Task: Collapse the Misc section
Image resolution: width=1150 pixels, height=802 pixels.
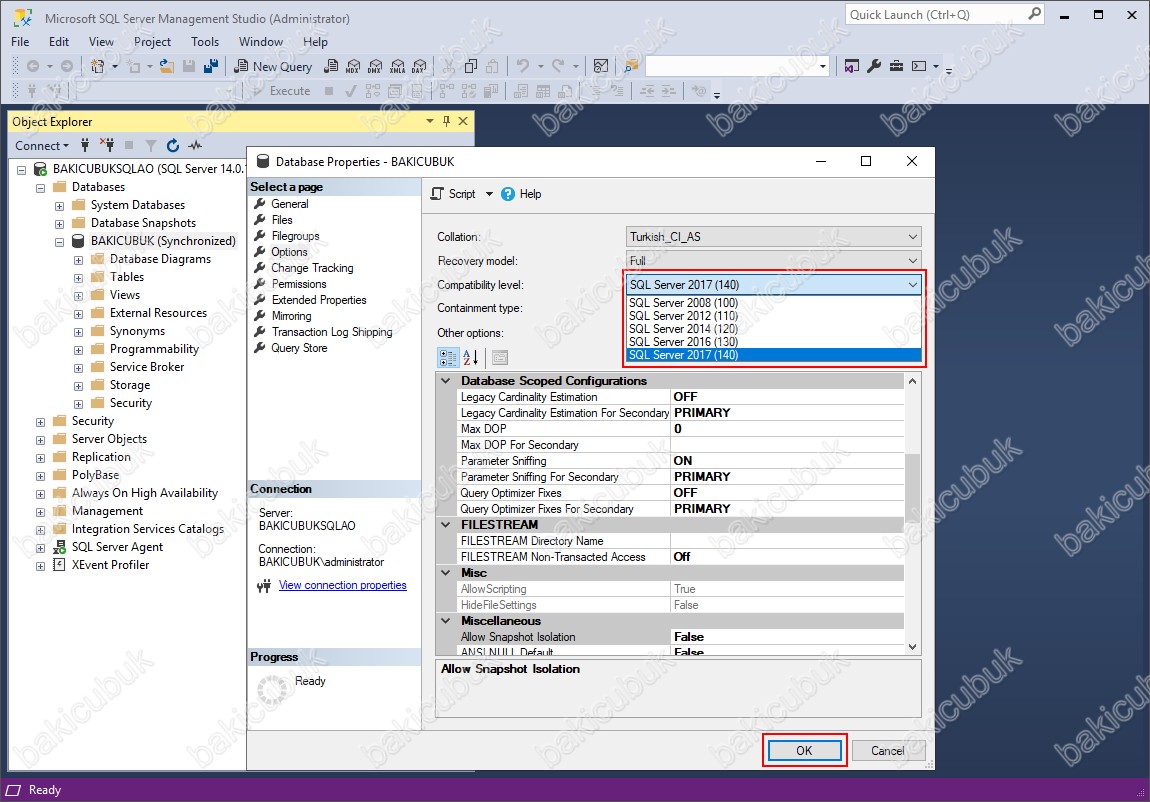Action: tap(445, 573)
